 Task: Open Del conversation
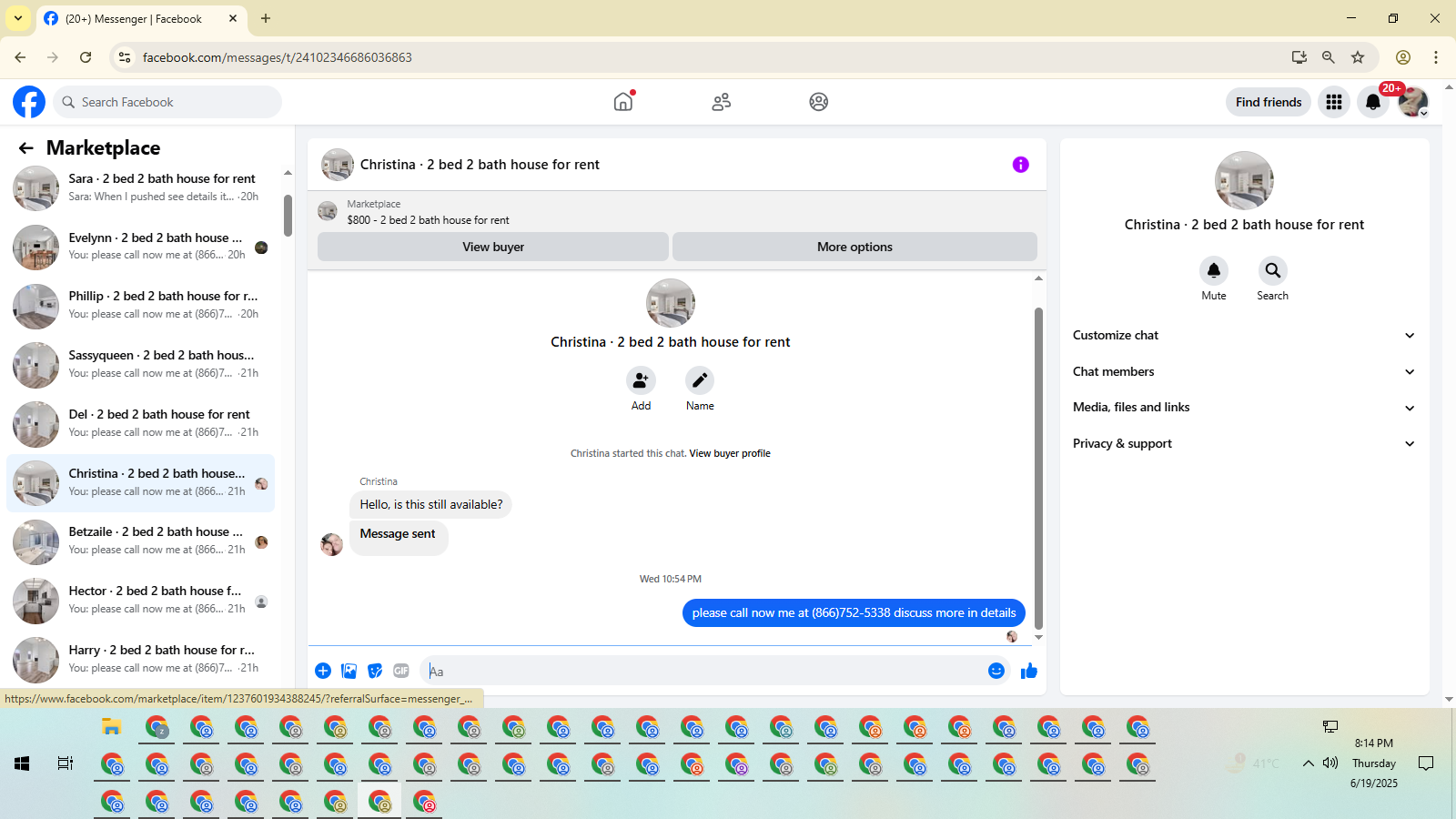pos(141,424)
